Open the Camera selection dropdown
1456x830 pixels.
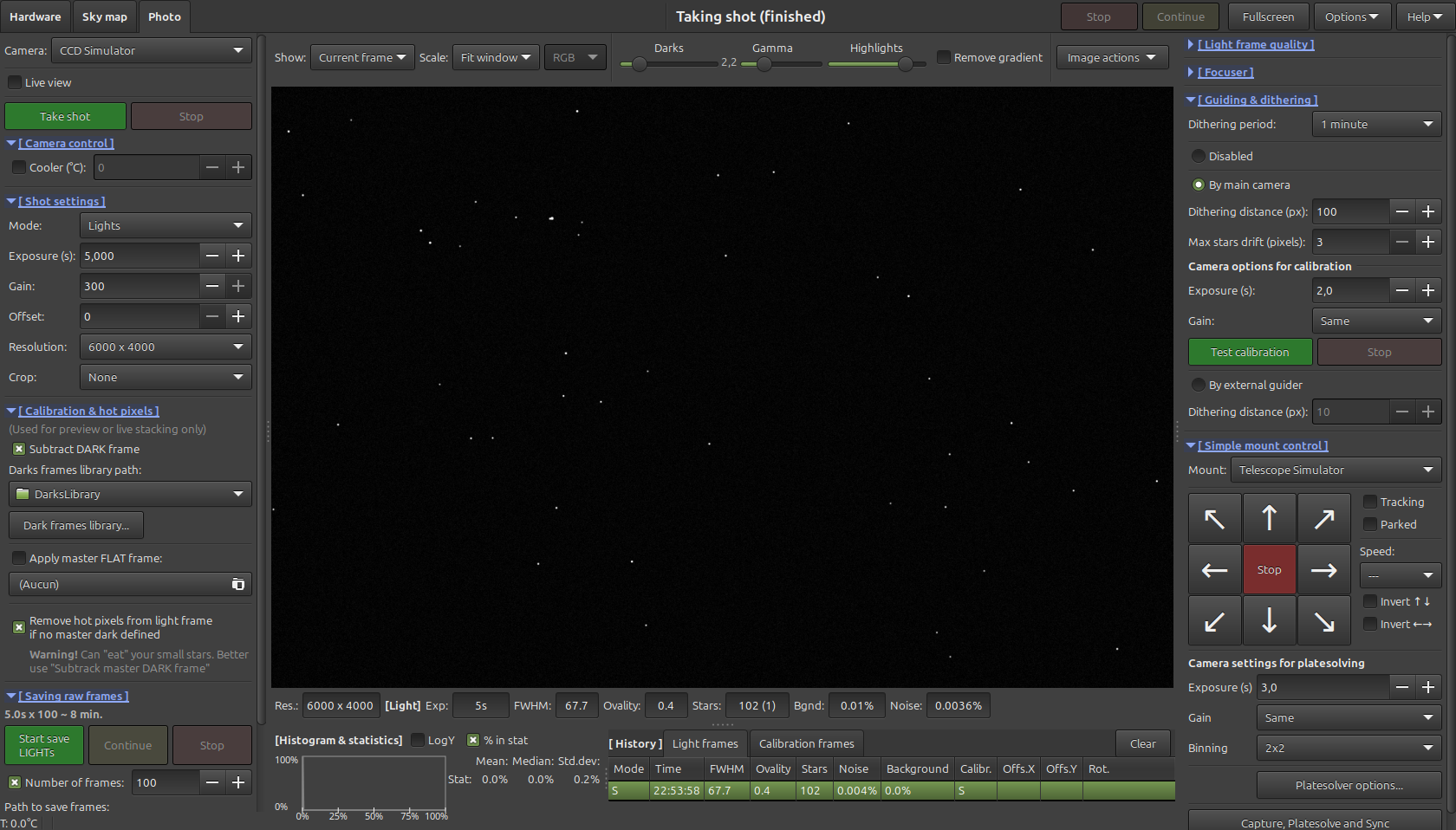tap(152, 50)
